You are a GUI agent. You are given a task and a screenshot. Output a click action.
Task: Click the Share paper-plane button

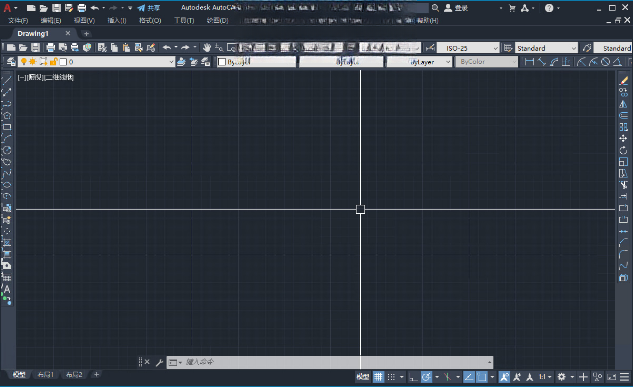click(x=148, y=8)
